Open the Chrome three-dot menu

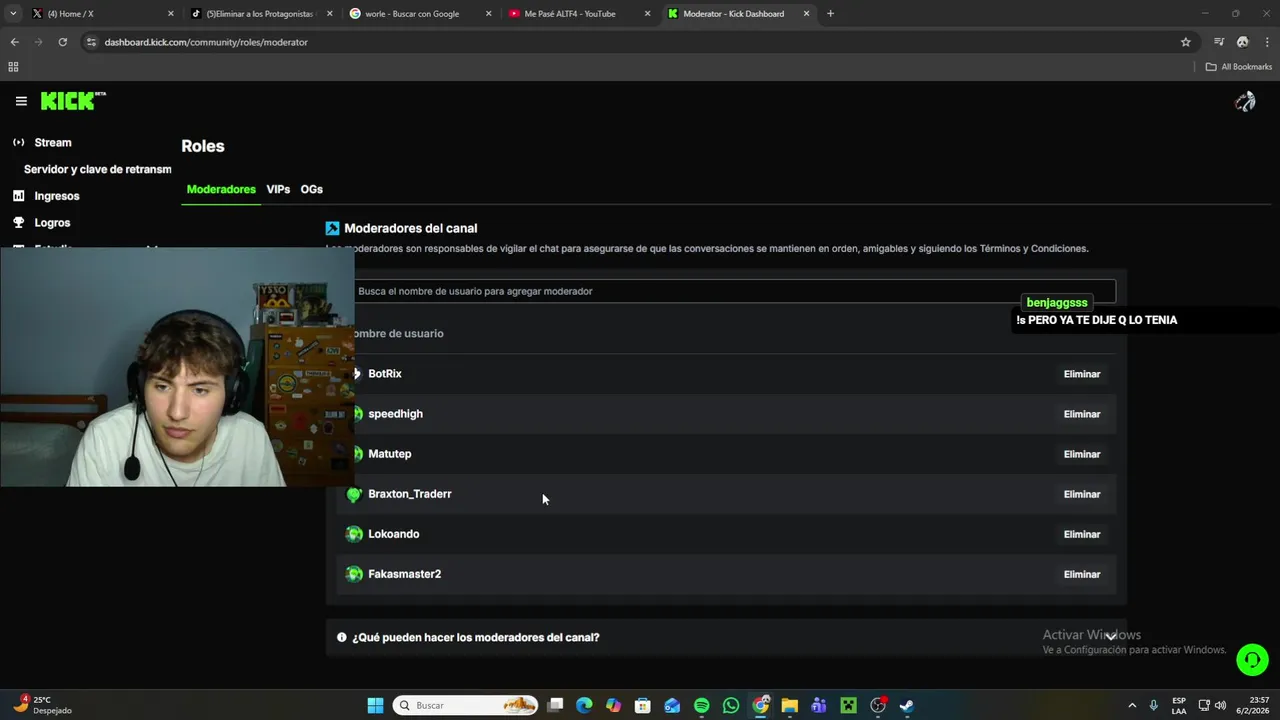tap(1267, 42)
